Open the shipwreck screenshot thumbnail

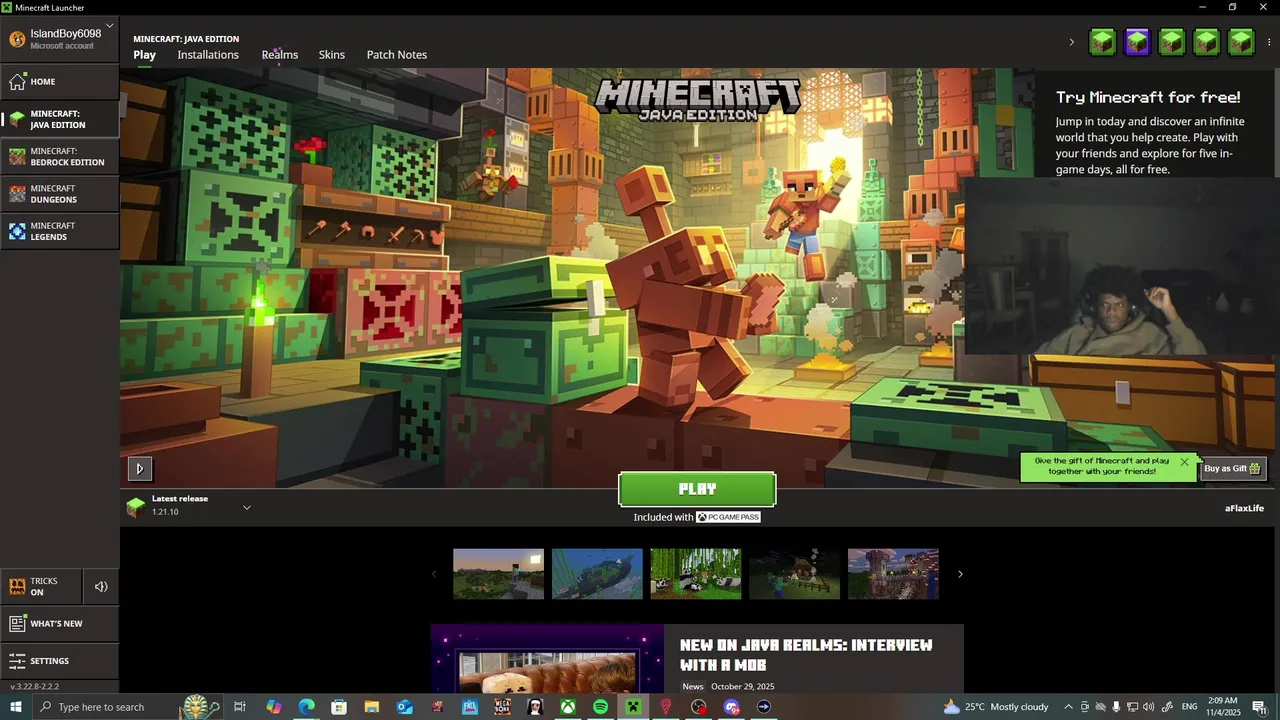click(x=597, y=574)
